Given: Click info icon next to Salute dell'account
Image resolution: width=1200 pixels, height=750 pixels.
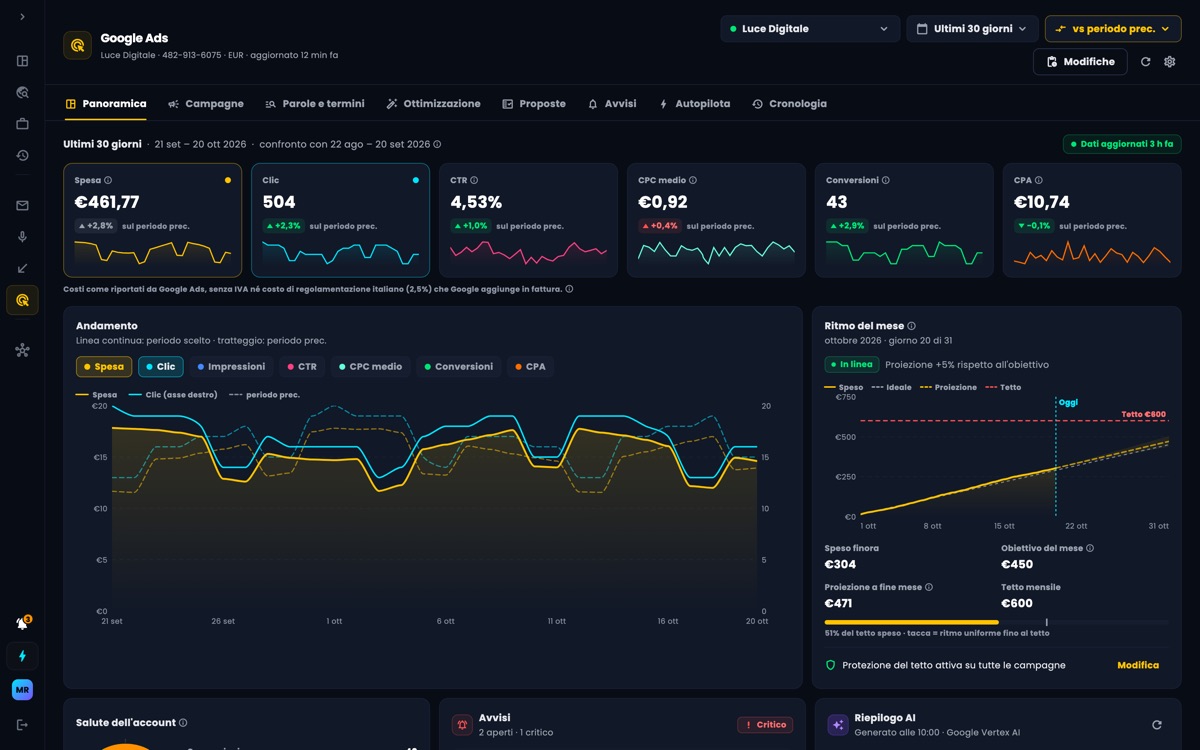Looking at the screenshot, I should click(183, 723).
